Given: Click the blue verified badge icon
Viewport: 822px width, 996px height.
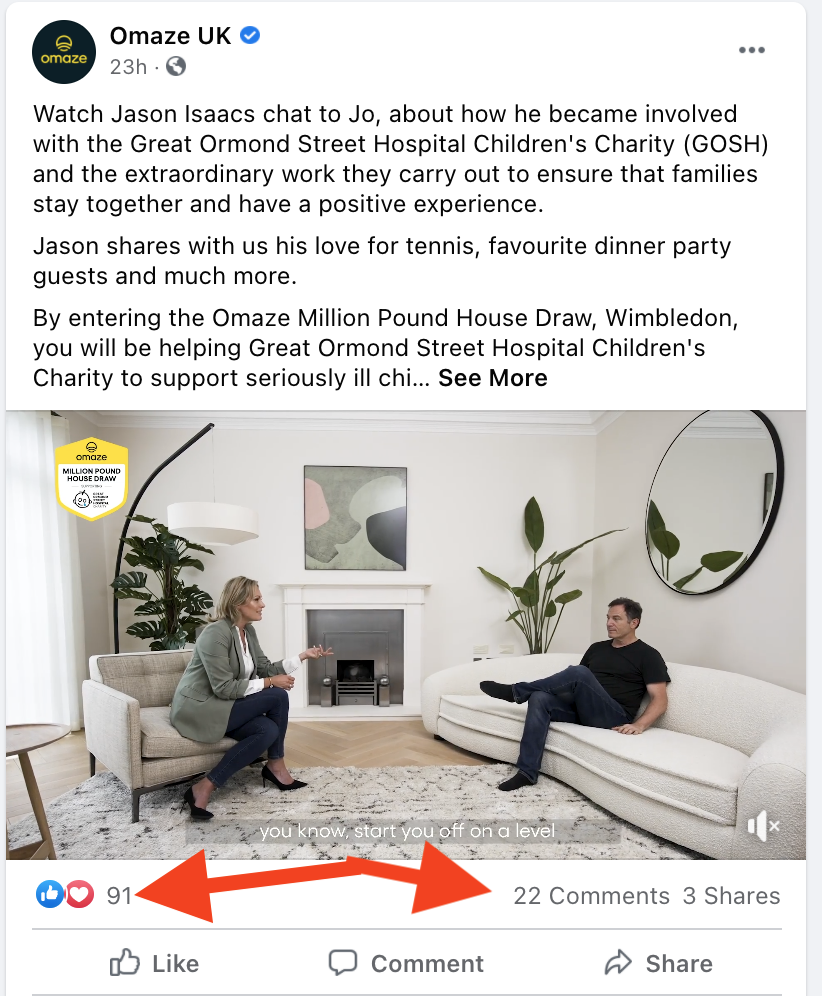Looking at the screenshot, I should click(250, 36).
